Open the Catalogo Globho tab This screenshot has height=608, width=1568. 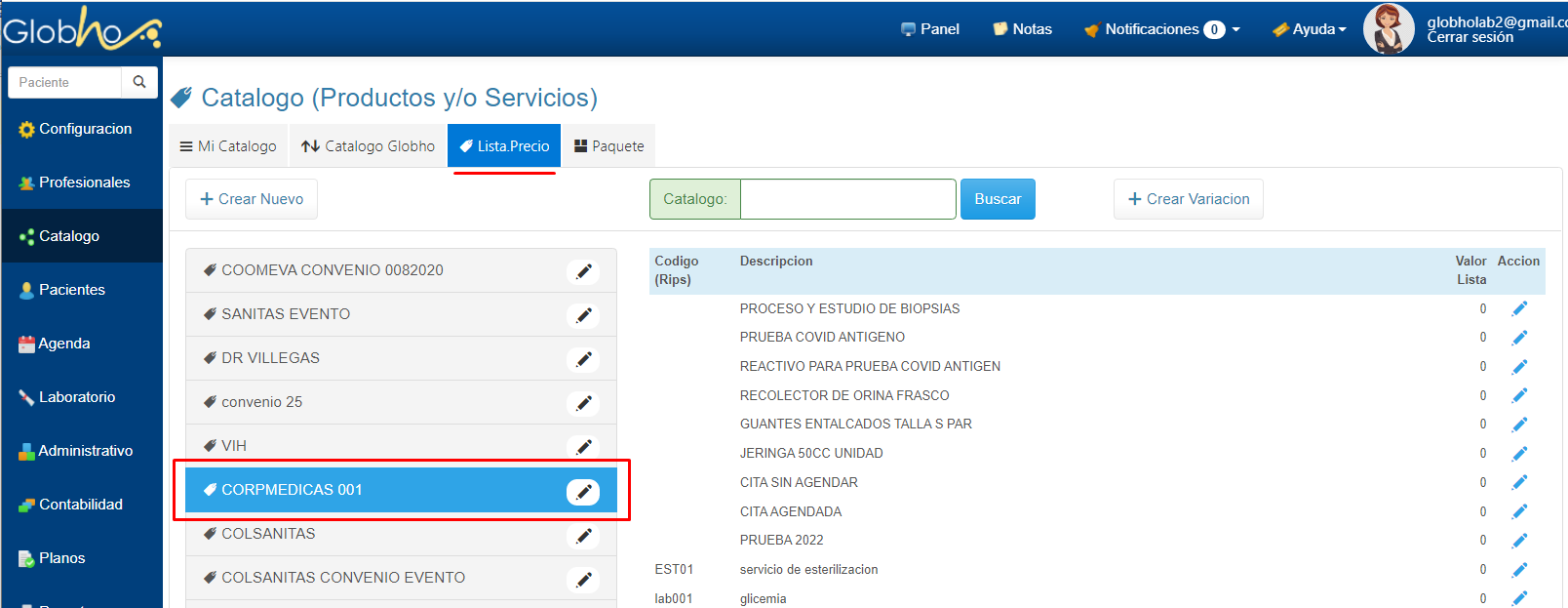369,146
